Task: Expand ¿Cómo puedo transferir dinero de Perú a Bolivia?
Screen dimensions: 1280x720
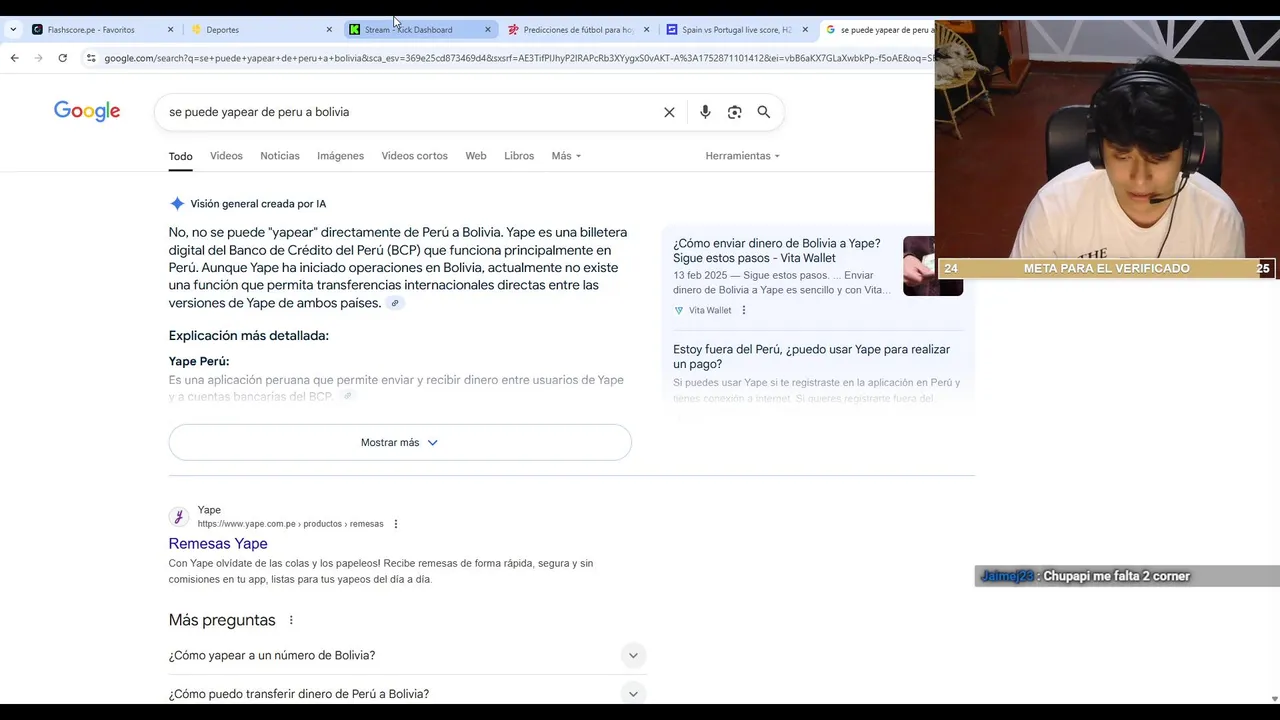Action: tap(408, 693)
